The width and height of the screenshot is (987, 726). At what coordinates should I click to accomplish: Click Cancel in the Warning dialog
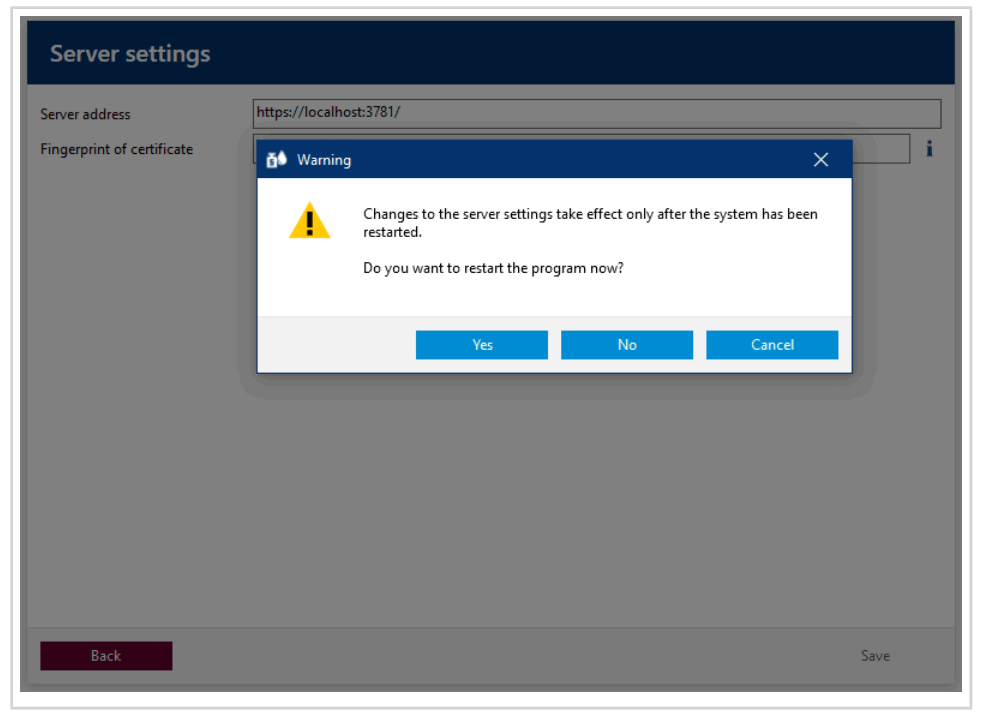771,344
